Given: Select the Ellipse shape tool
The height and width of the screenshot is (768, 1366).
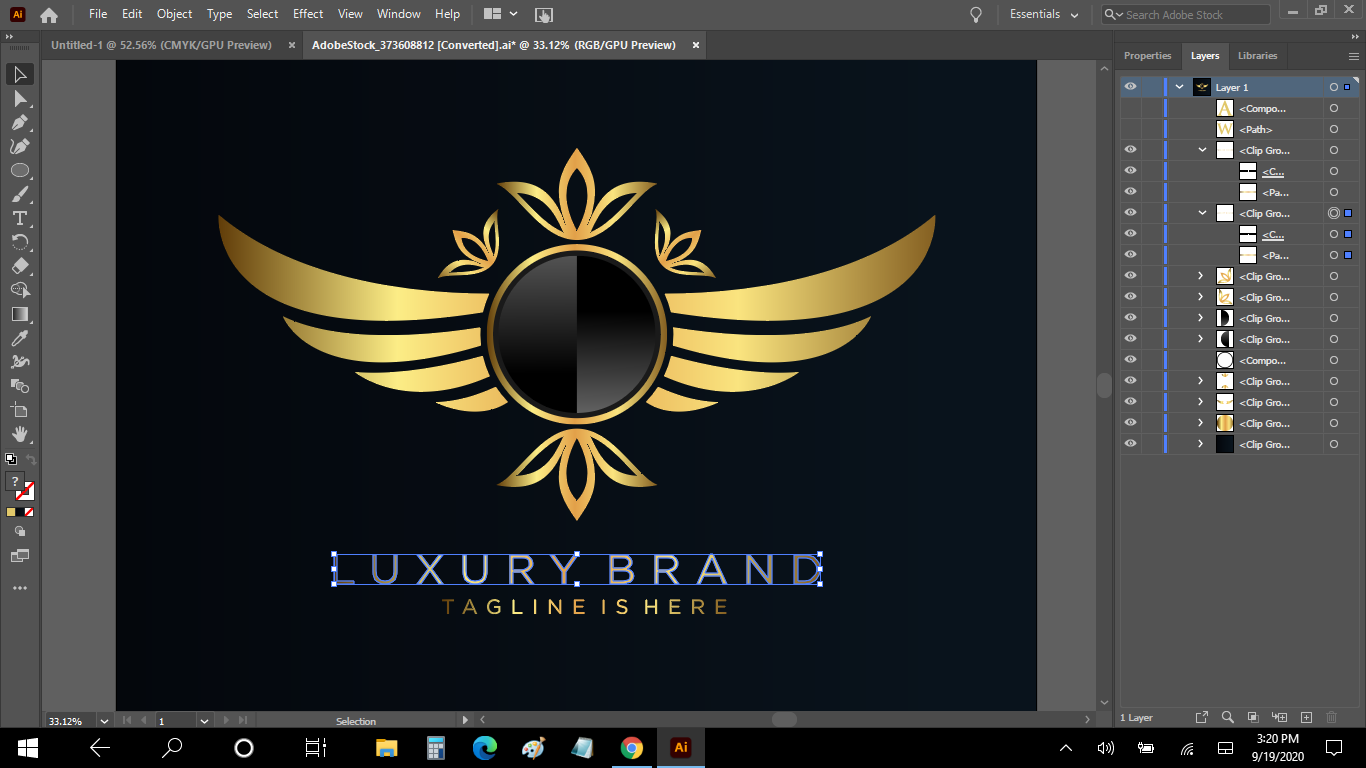Looking at the screenshot, I should (18, 170).
